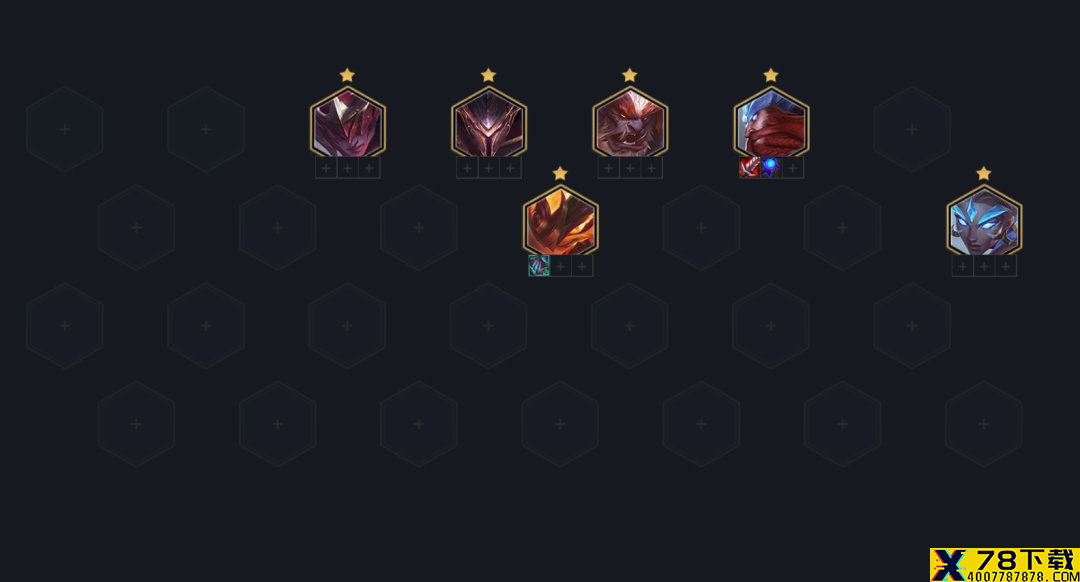Select the blue-eyed female champion portrait
This screenshot has height=582, width=1080.
pyautogui.click(x=984, y=222)
